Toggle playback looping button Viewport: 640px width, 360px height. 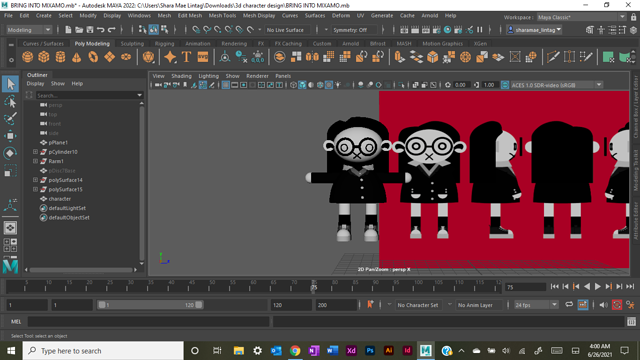tap(569, 305)
